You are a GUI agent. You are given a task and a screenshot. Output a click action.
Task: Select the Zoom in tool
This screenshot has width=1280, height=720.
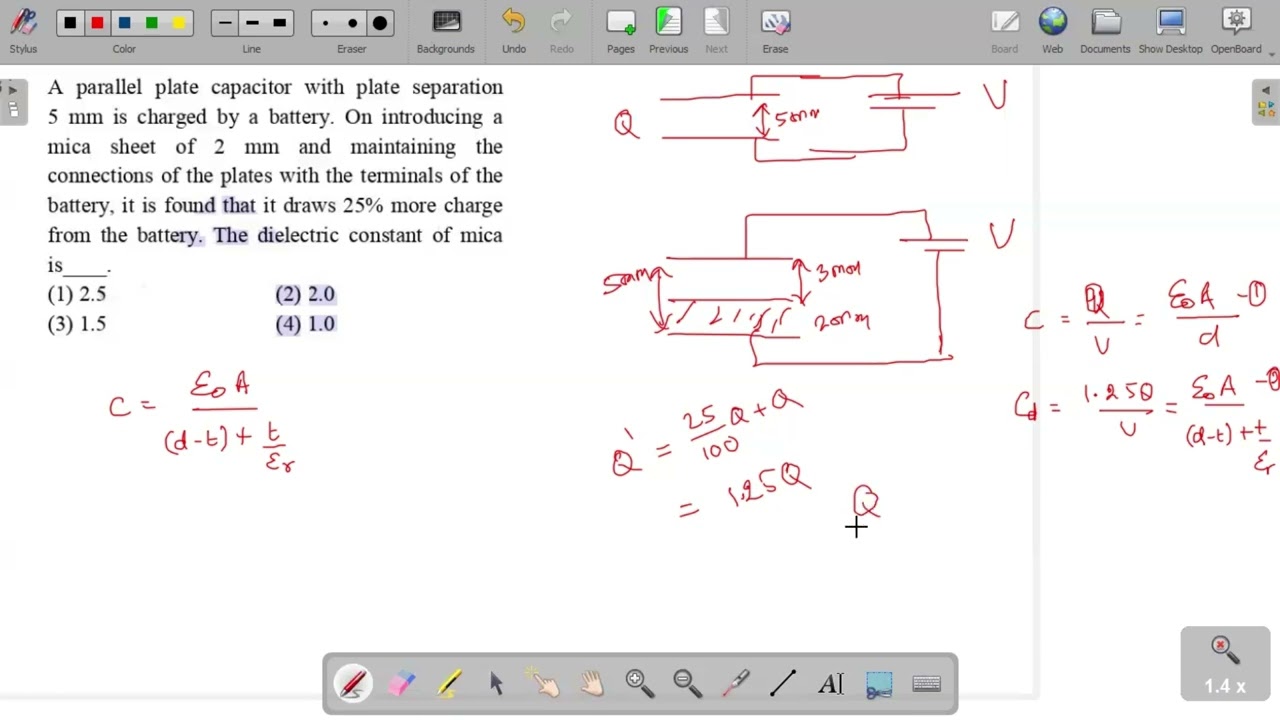click(640, 684)
